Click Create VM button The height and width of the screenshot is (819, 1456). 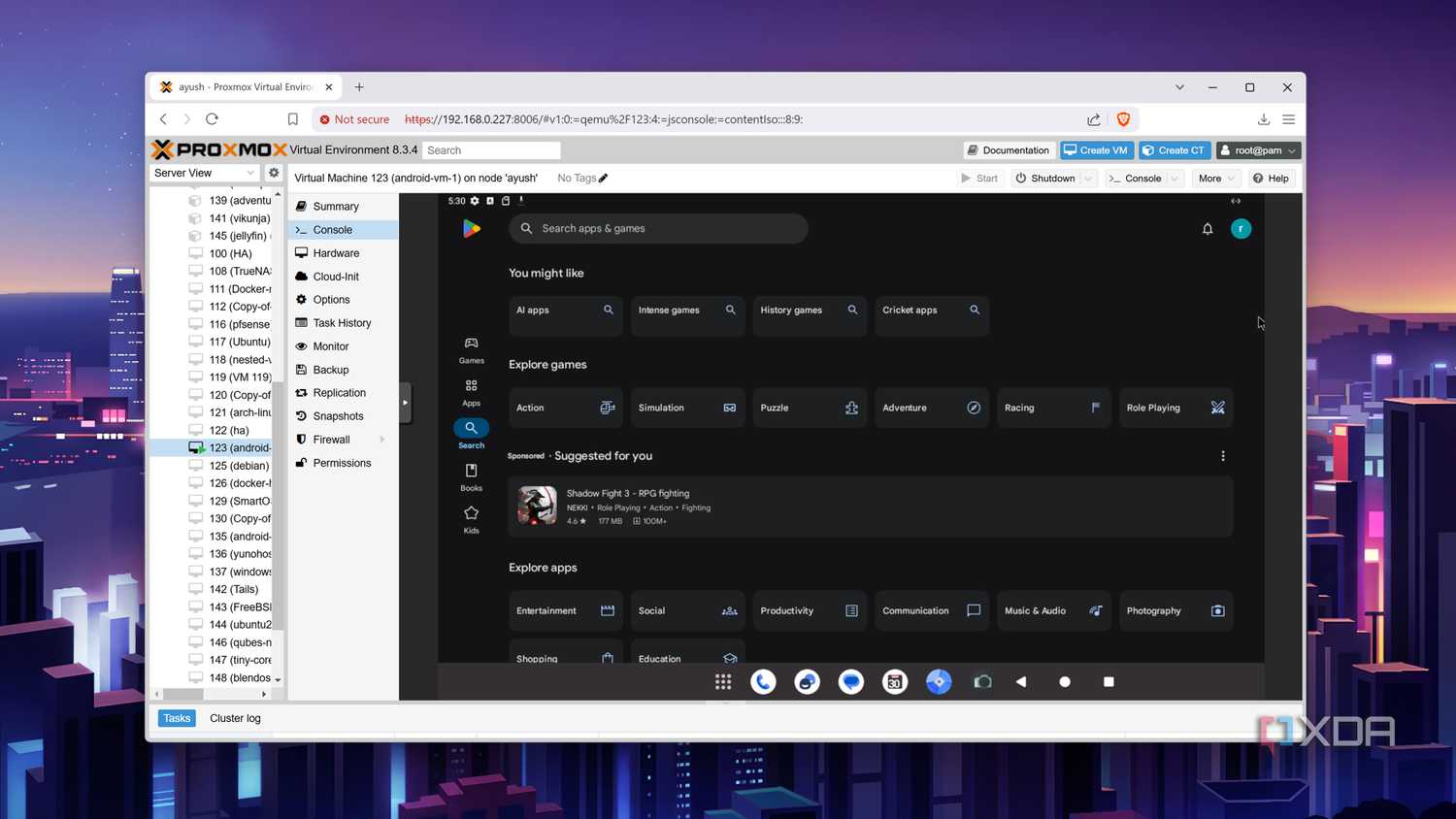tap(1097, 150)
